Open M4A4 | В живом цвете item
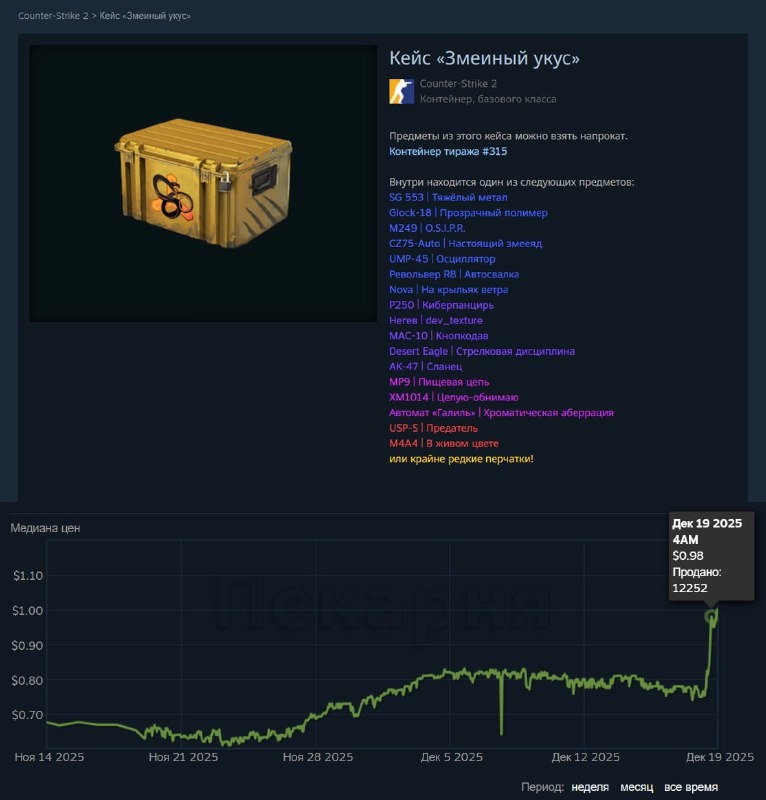Screen dimensions: 766x800 [x=443, y=443]
